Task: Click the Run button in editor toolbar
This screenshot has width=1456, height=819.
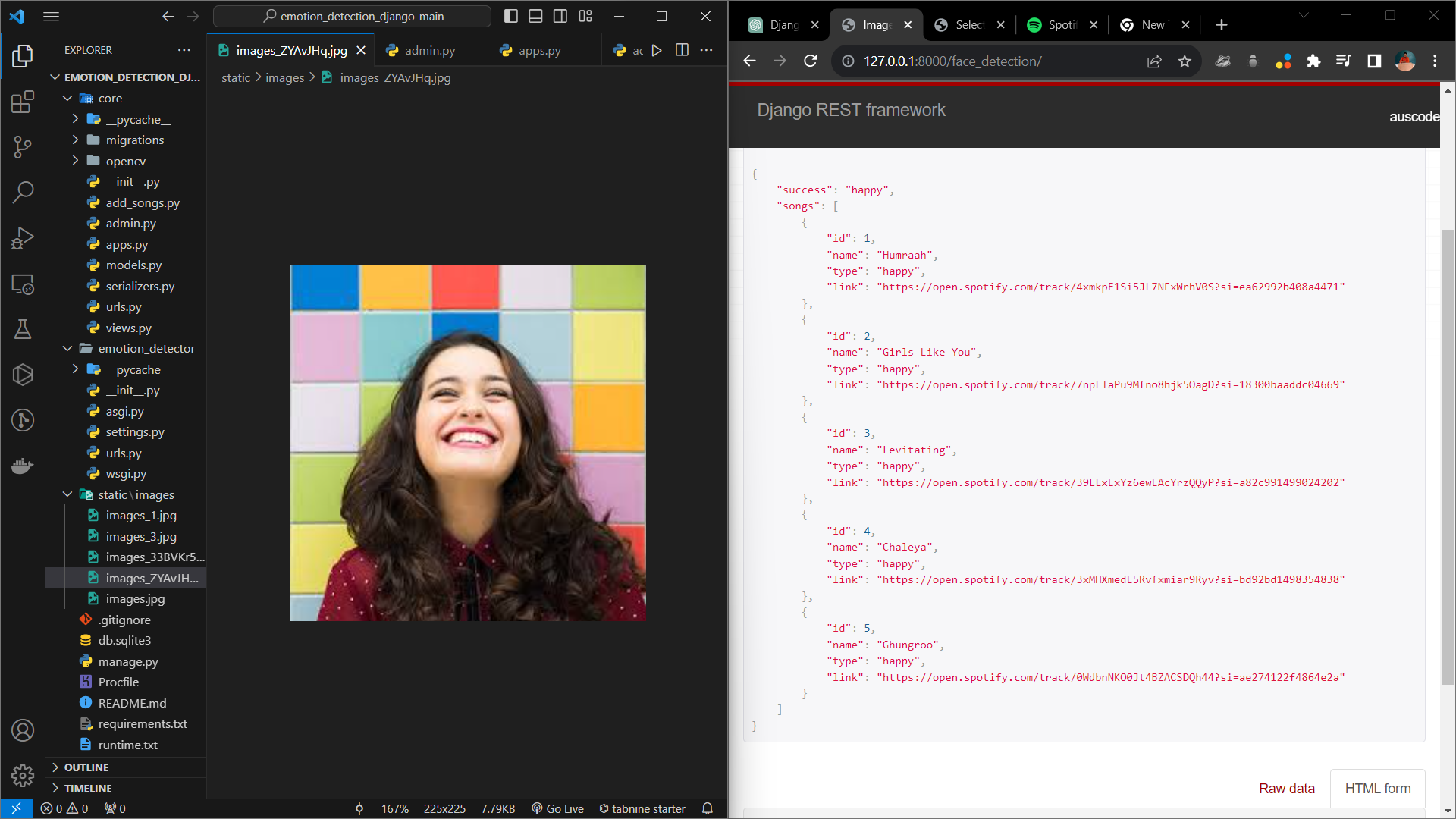Action: click(x=657, y=50)
